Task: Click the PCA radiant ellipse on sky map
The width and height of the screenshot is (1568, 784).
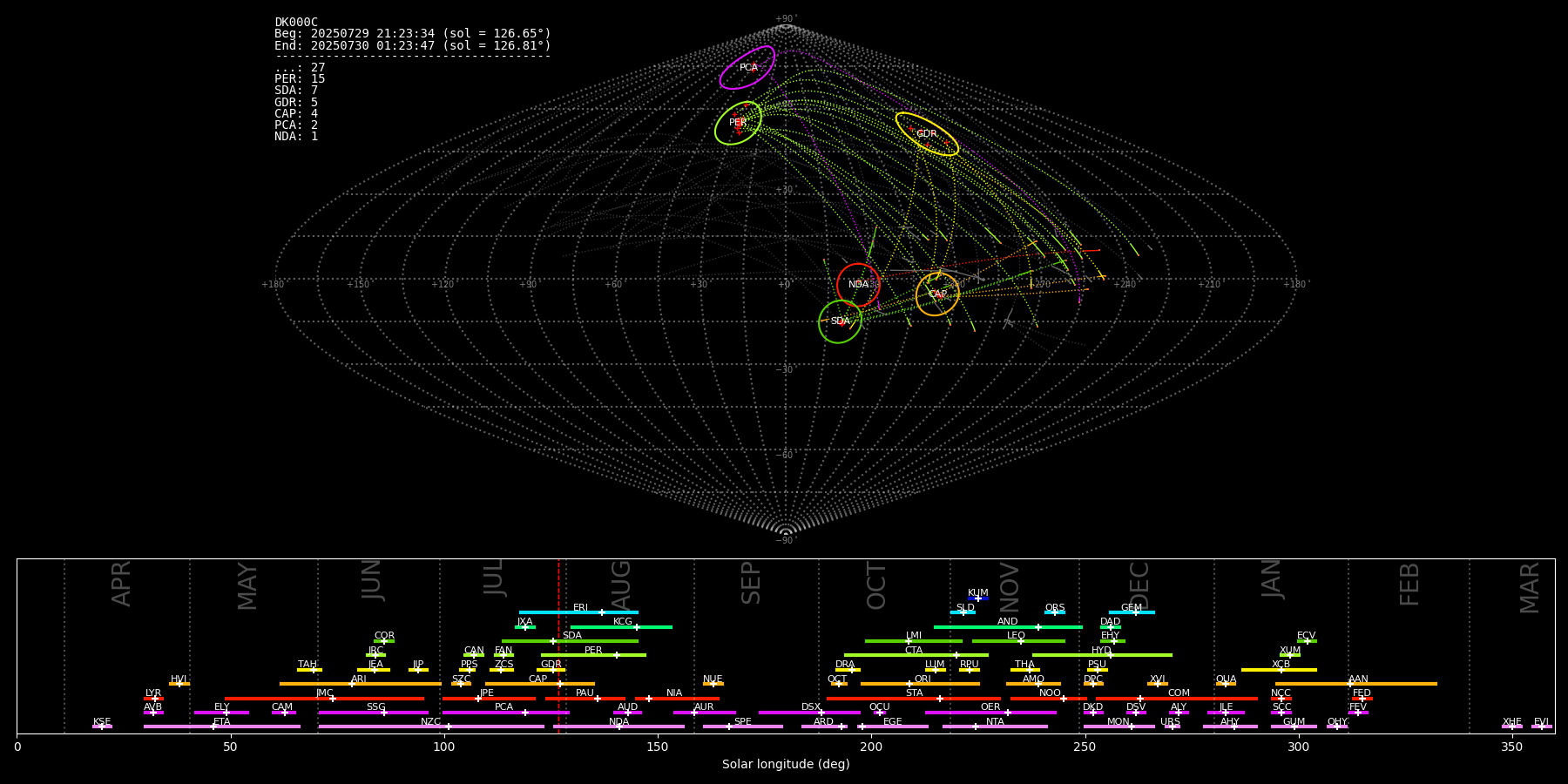Action: (747, 68)
